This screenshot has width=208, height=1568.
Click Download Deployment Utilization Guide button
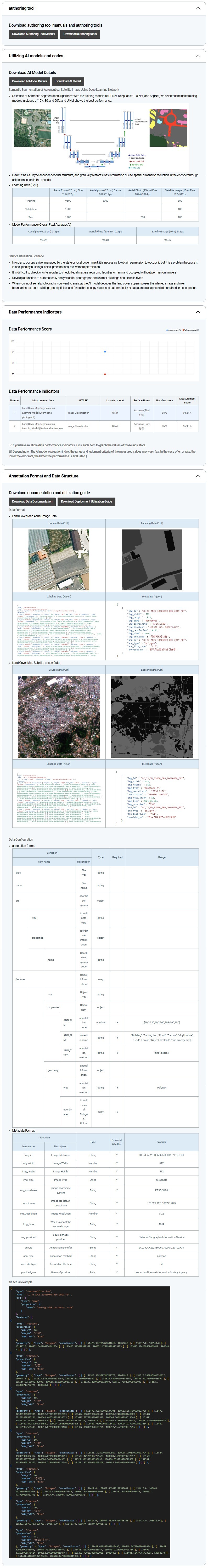[86, 501]
